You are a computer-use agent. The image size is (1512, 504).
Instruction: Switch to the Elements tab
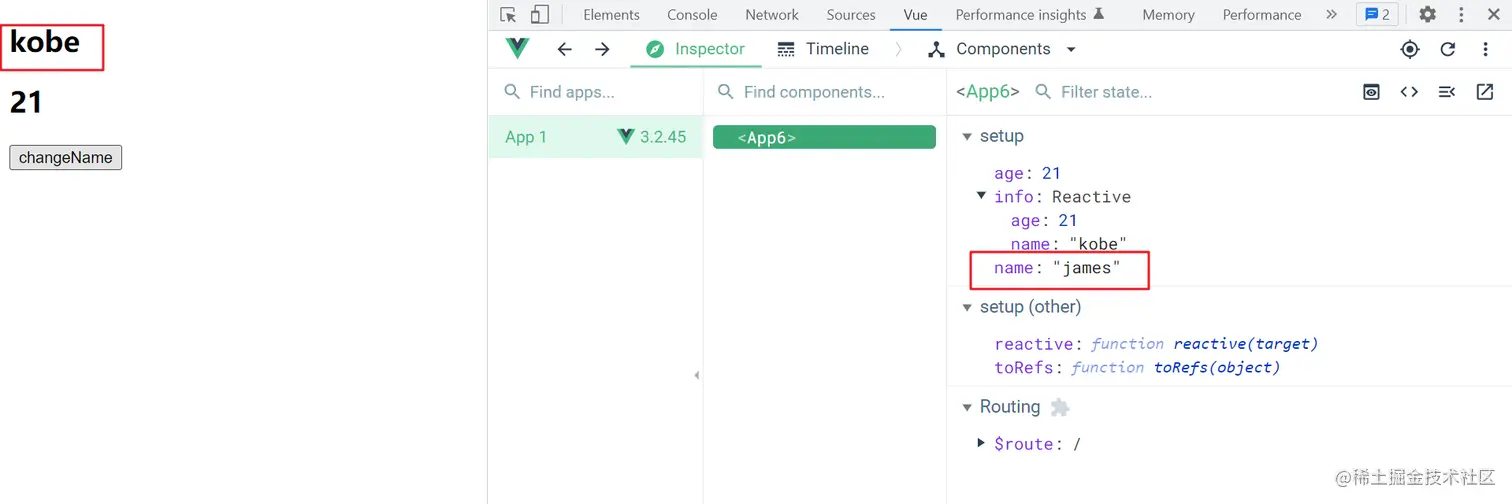(x=611, y=15)
